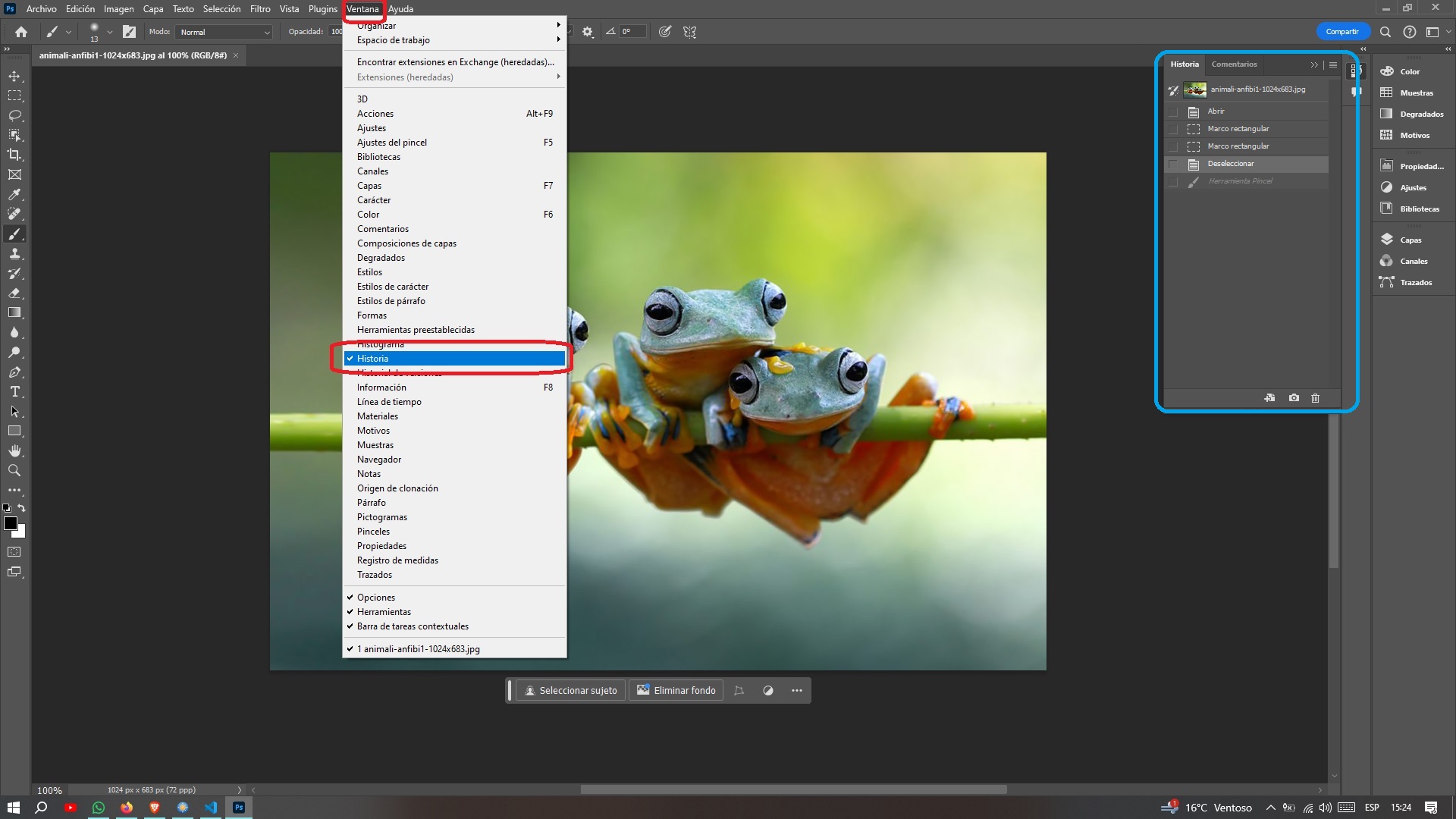
Task: Set history brush source at Abrir state
Action: point(1173,111)
